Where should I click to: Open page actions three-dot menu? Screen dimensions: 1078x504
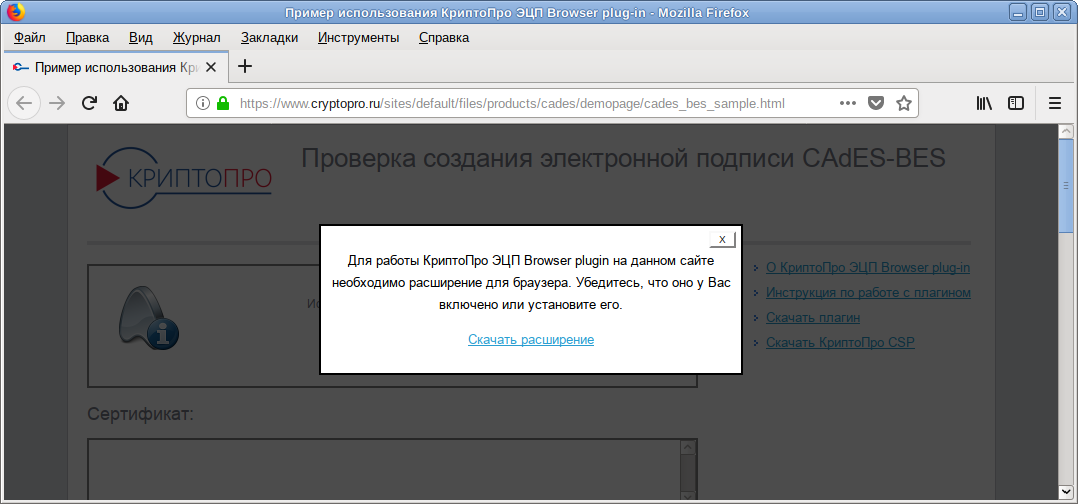point(848,103)
